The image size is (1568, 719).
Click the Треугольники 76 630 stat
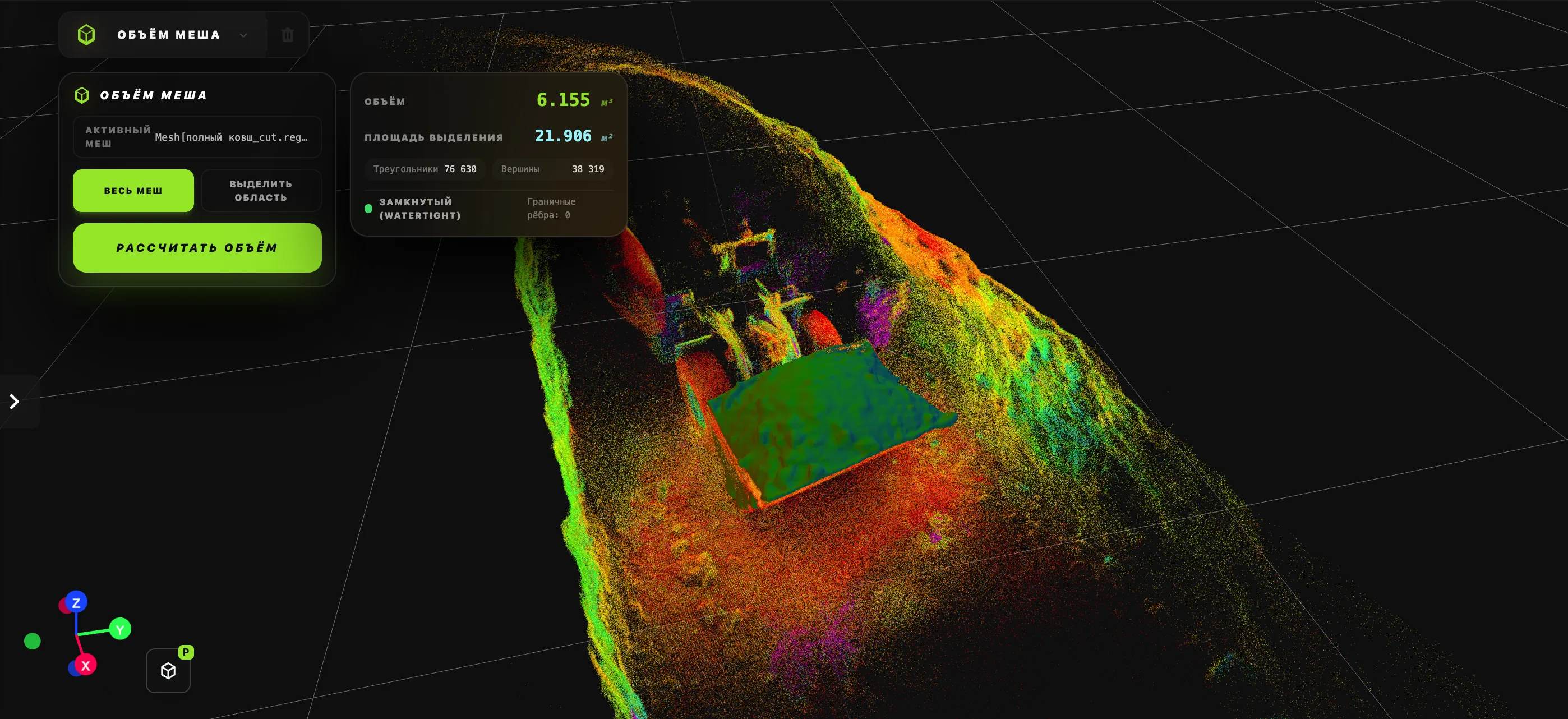coord(425,169)
